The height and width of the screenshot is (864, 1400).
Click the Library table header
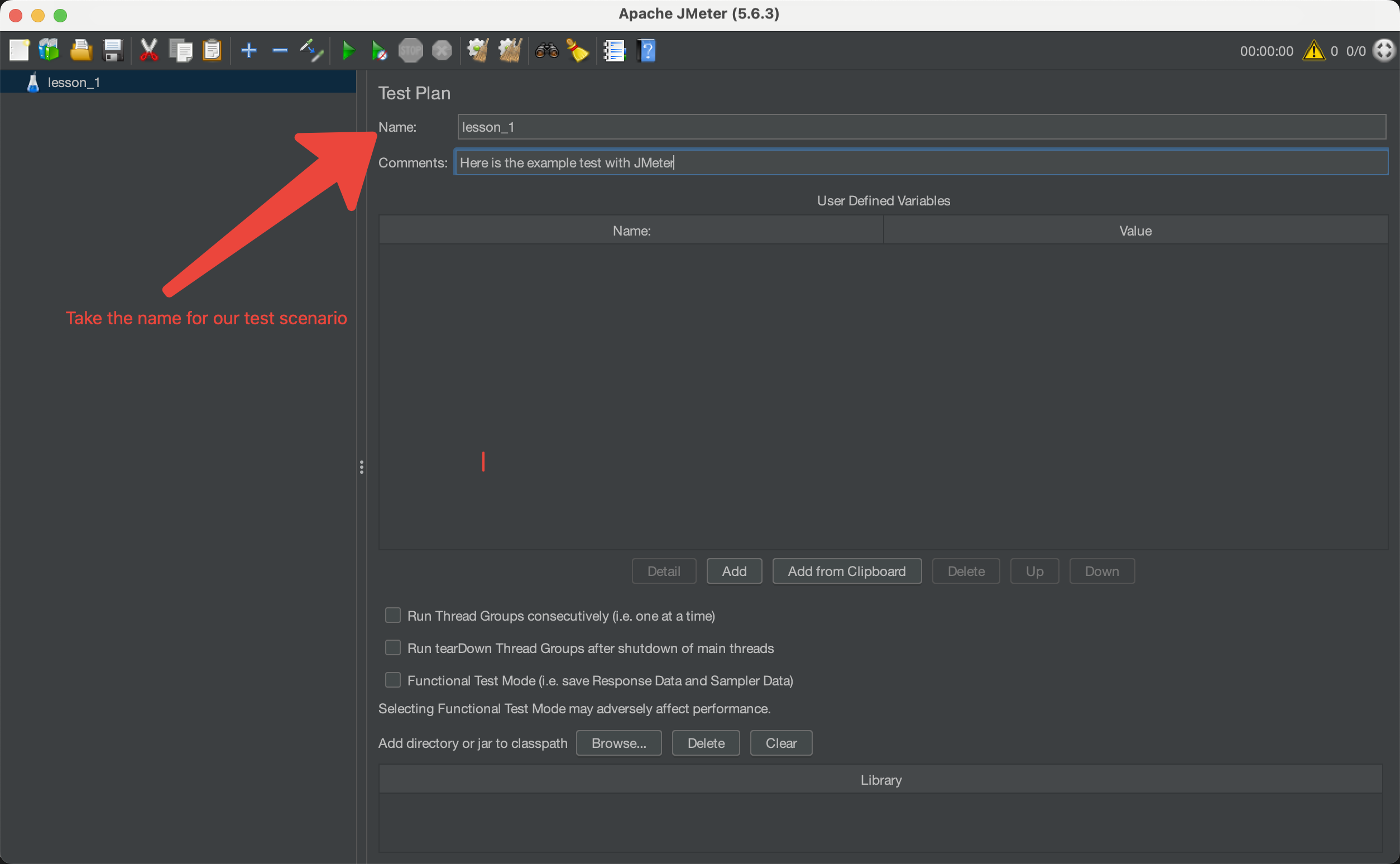(x=880, y=779)
